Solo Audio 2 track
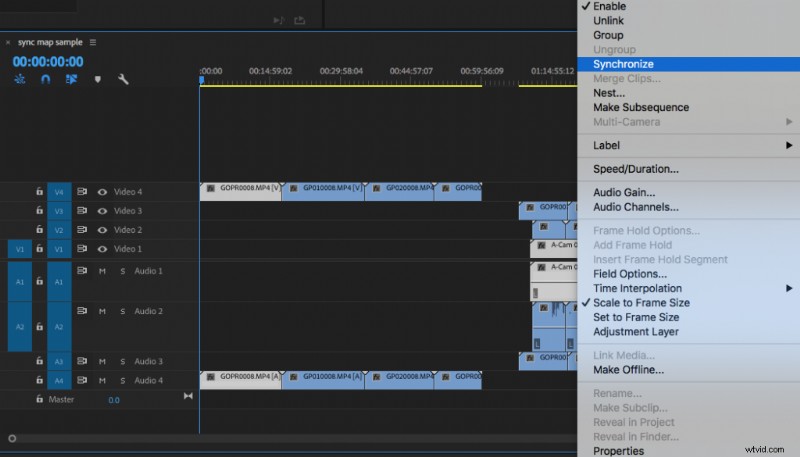800x457 pixels. 122,311
